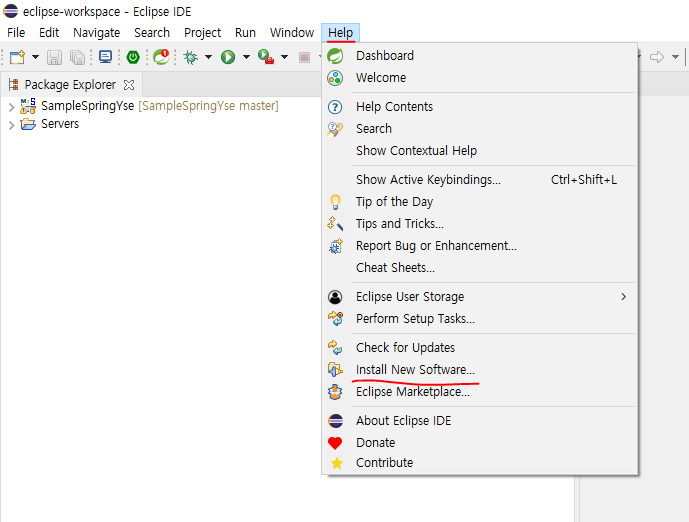
Task: Open the Navigate menu
Action: click(97, 33)
